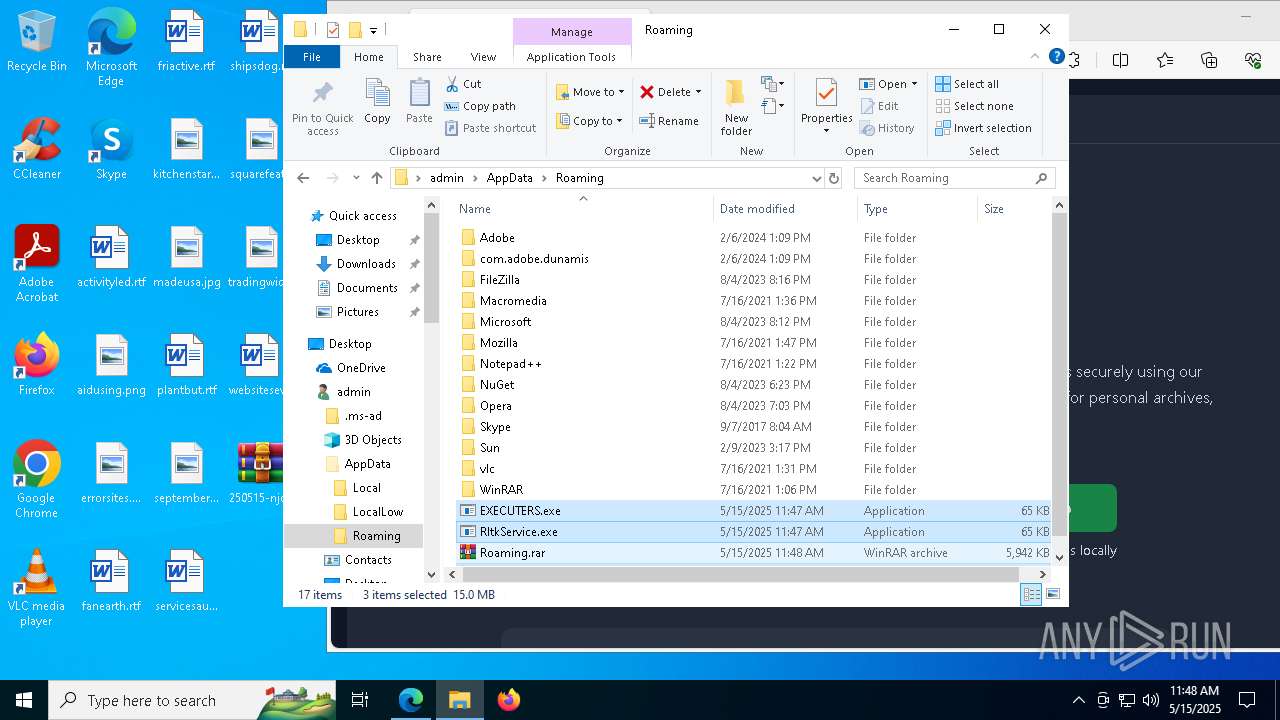This screenshot has height=720, width=1280.
Task: Click the taskbar search box
Action: 192,700
